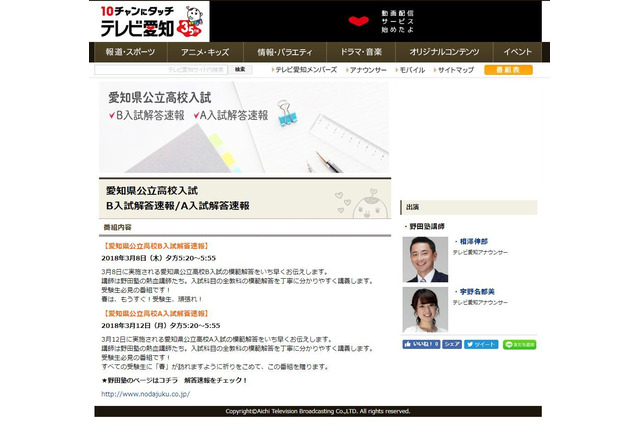Open the 情報・バラエティ menu
640x426 pixels.
click(x=285, y=52)
